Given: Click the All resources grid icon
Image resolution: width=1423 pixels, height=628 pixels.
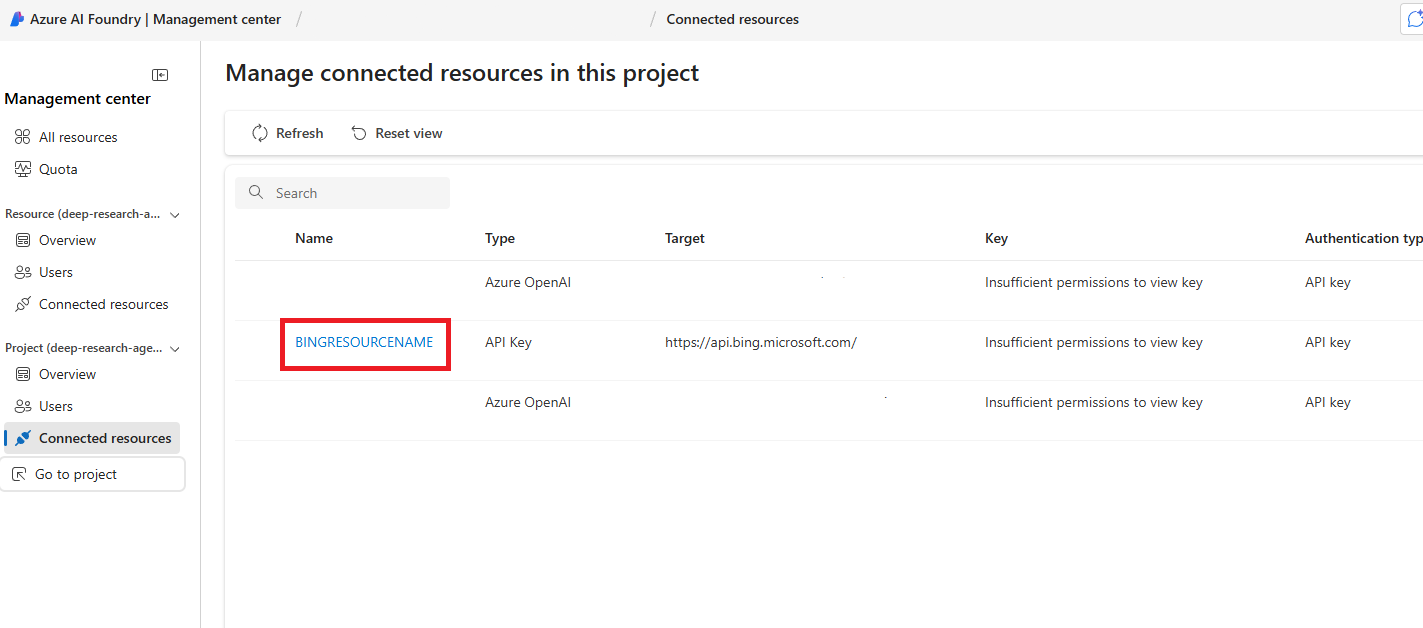Looking at the screenshot, I should tap(22, 137).
